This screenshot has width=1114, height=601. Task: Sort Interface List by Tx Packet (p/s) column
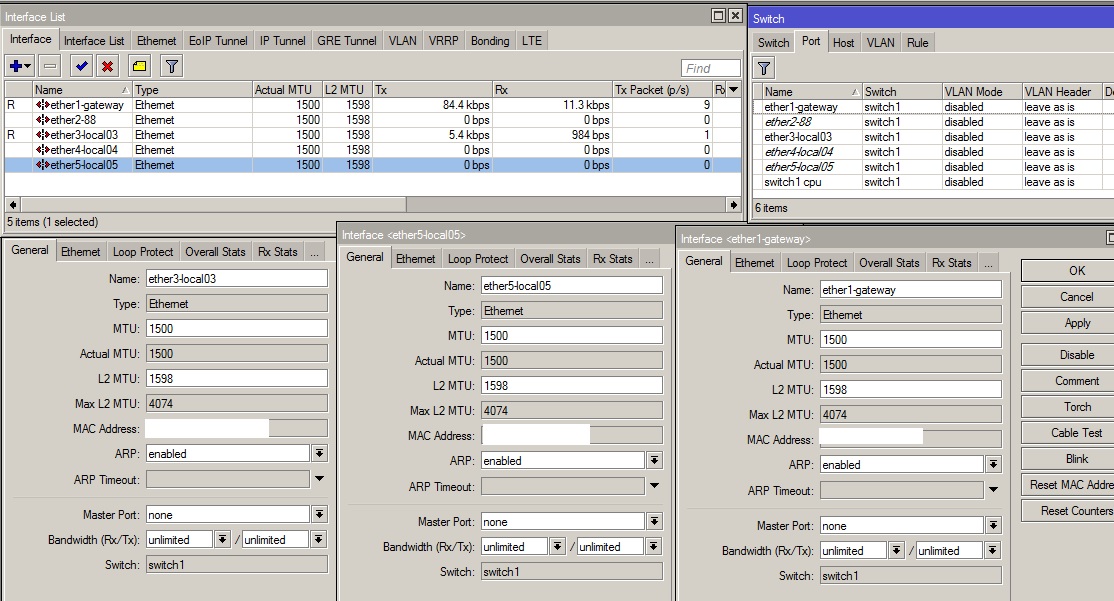pos(661,90)
